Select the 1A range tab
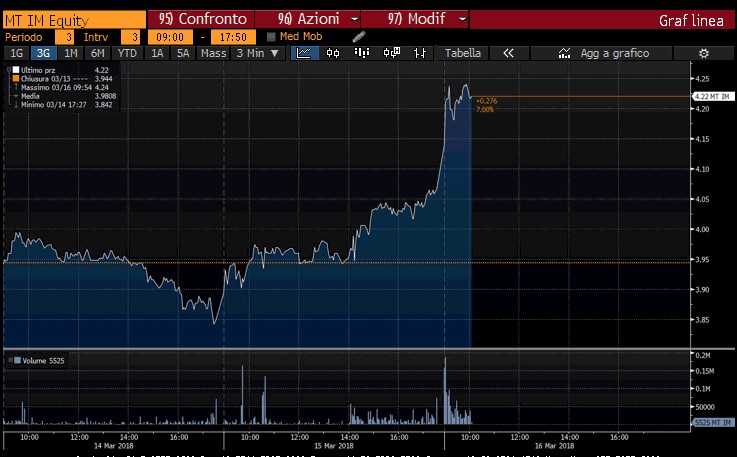Viewport: 737px width, 457px height. [157, 53]
